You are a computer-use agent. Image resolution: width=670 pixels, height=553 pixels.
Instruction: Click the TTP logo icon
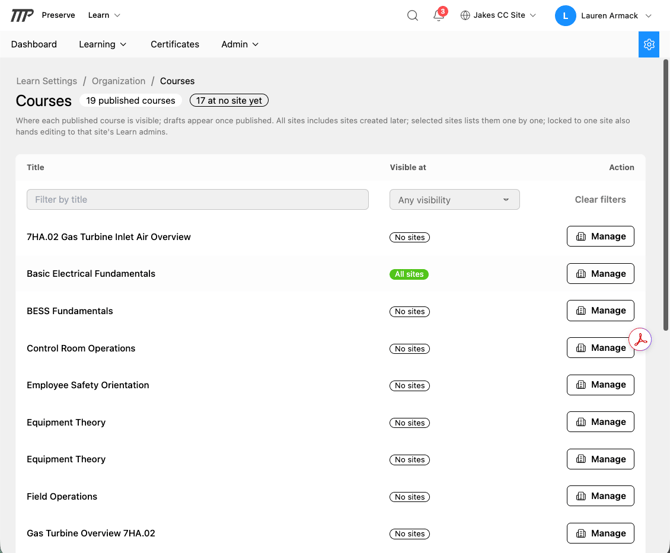pos(22,15)
